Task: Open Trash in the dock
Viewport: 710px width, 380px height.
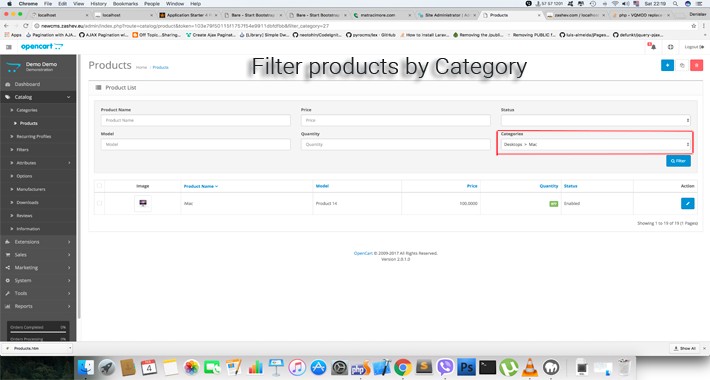Action: (624, 367)
